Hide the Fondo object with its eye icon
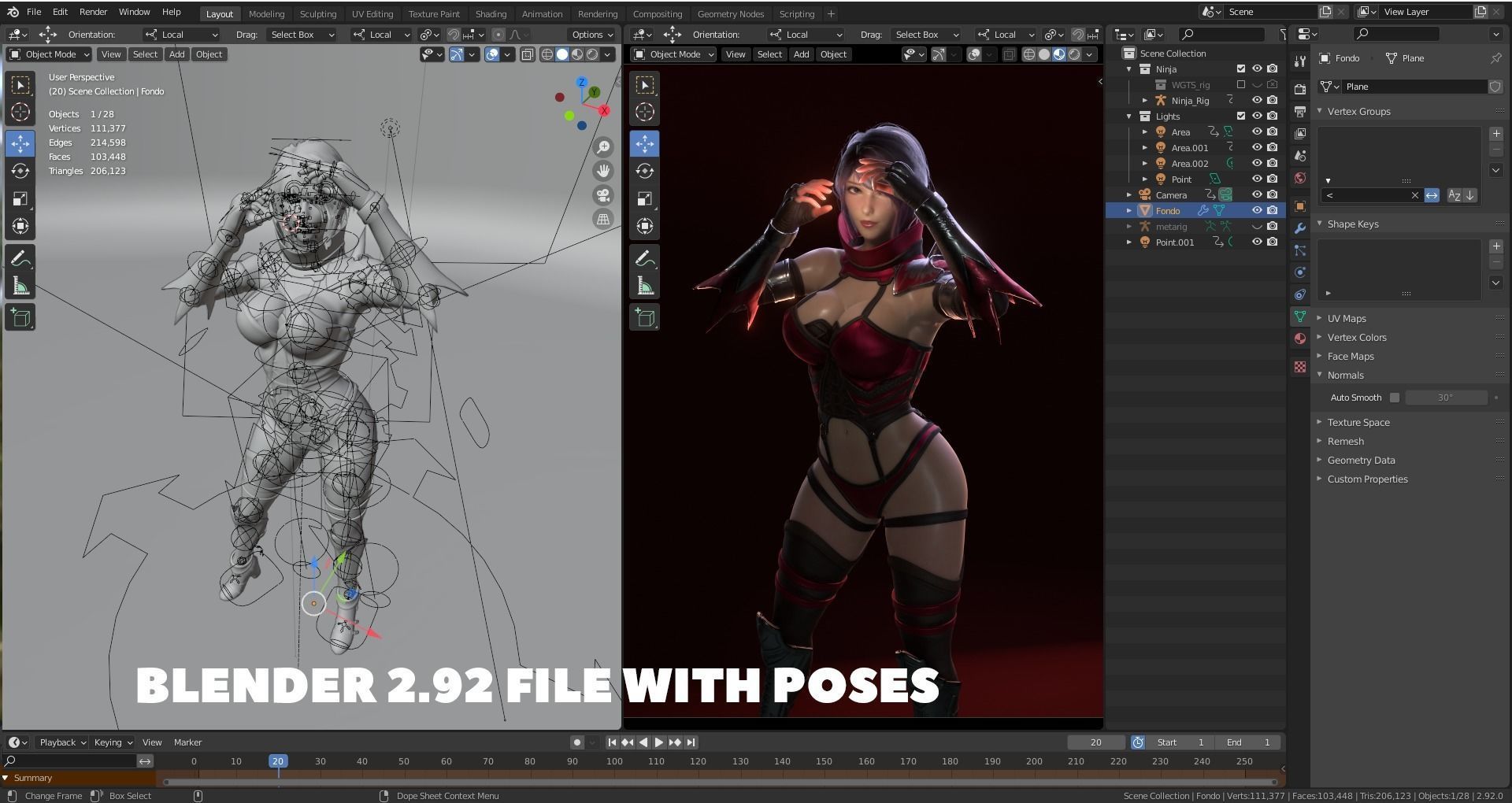Viewport: 1512px width, 803px height. 1257,210
